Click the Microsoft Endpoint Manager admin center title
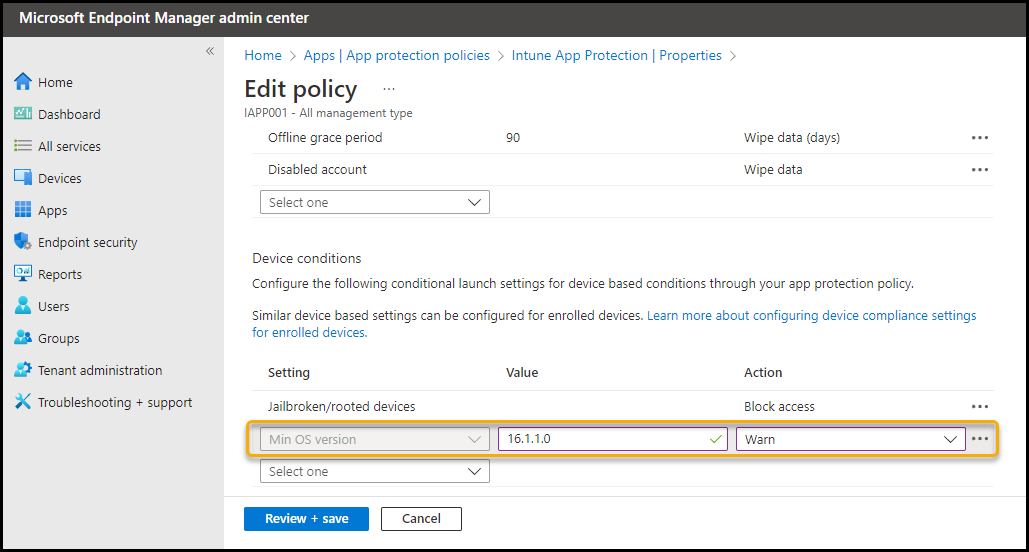Image resolution: width=1029 pixels, height=552 pixels. [164, 18]
